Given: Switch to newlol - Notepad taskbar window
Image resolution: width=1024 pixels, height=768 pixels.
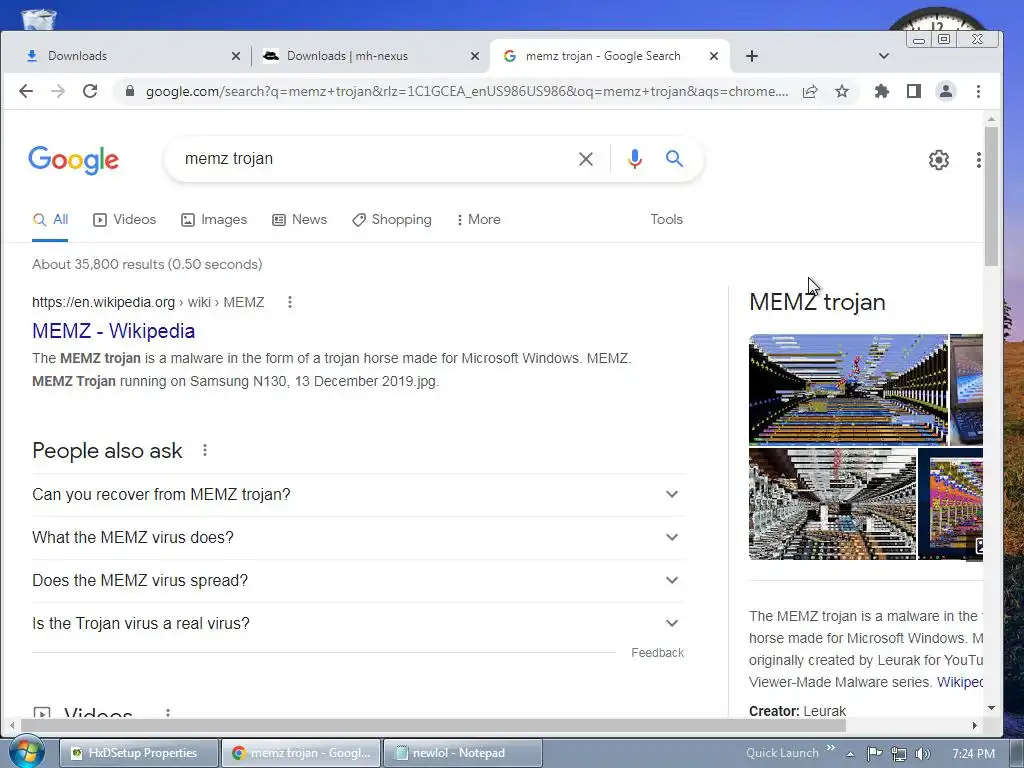Looking at the screenshot, I should [x=462, y=753].
